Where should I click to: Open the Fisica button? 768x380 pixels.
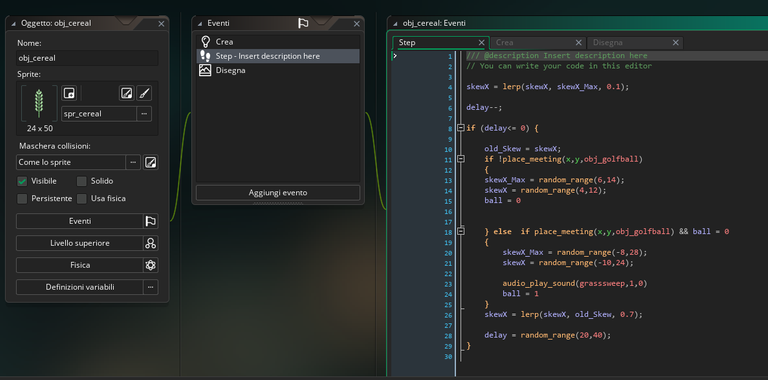click(x=79, y=265)
